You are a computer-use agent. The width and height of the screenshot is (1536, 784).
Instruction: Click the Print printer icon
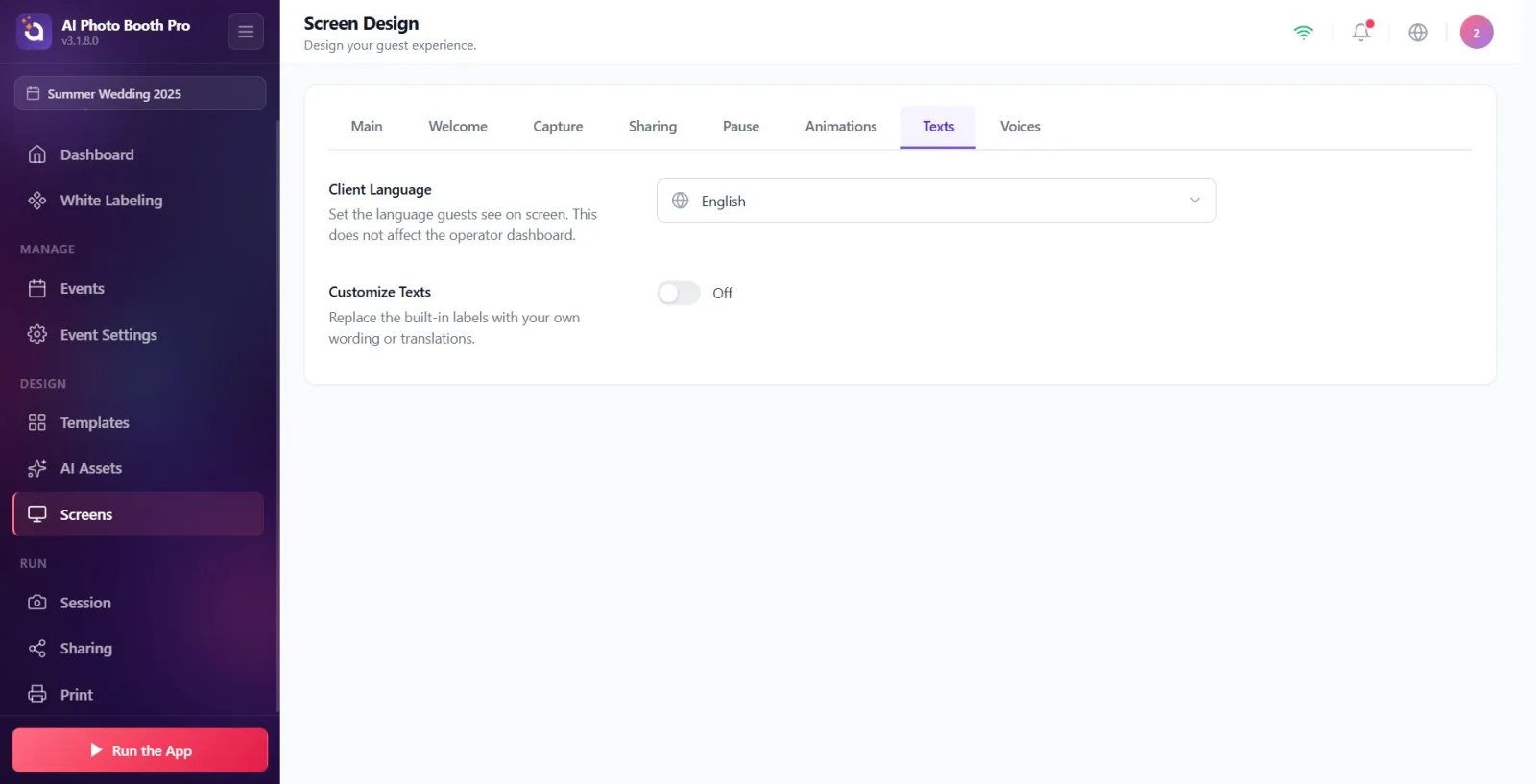(37, 694)
